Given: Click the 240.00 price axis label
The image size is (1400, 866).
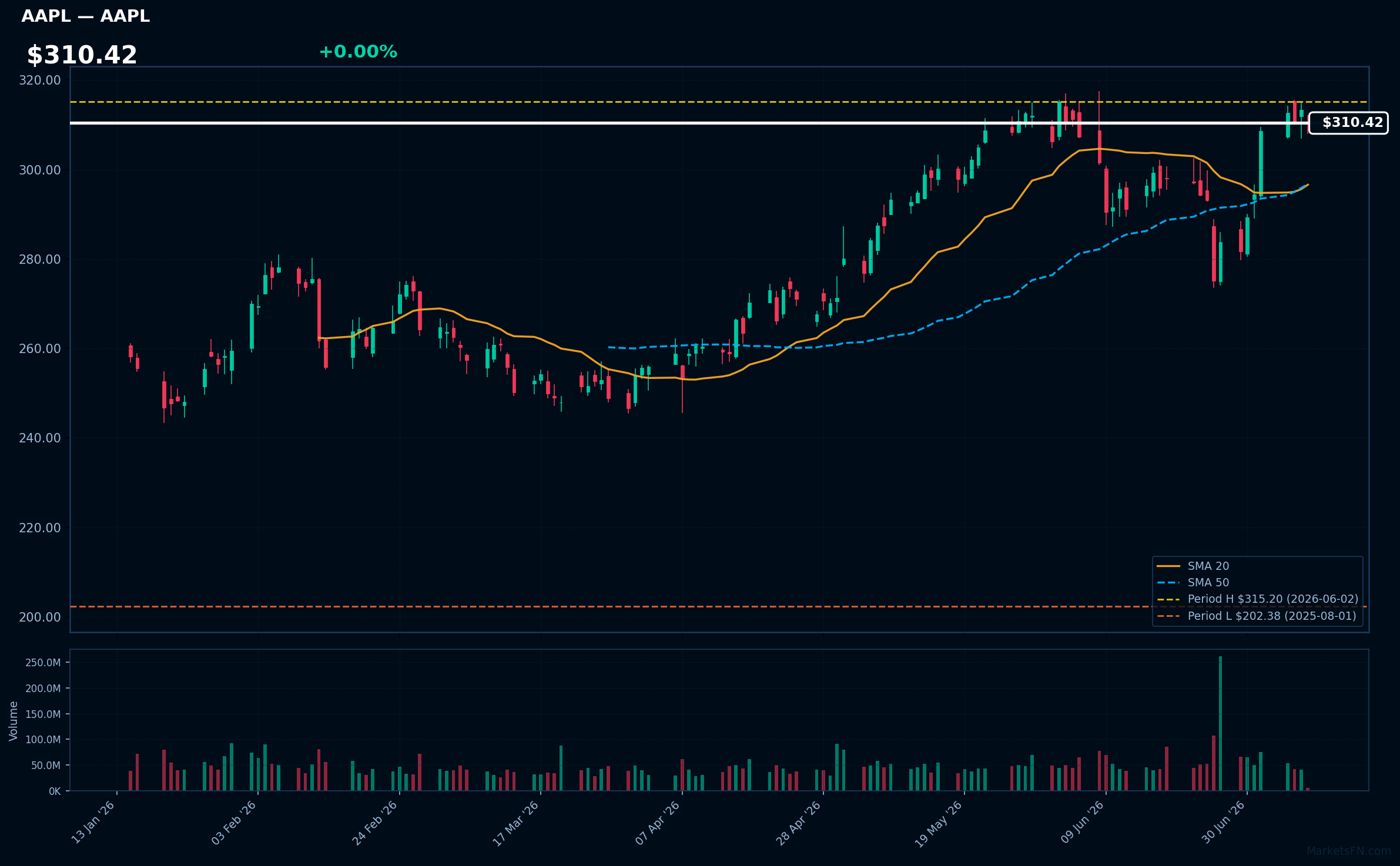Looking at the screenshot, I should point(40,438).
